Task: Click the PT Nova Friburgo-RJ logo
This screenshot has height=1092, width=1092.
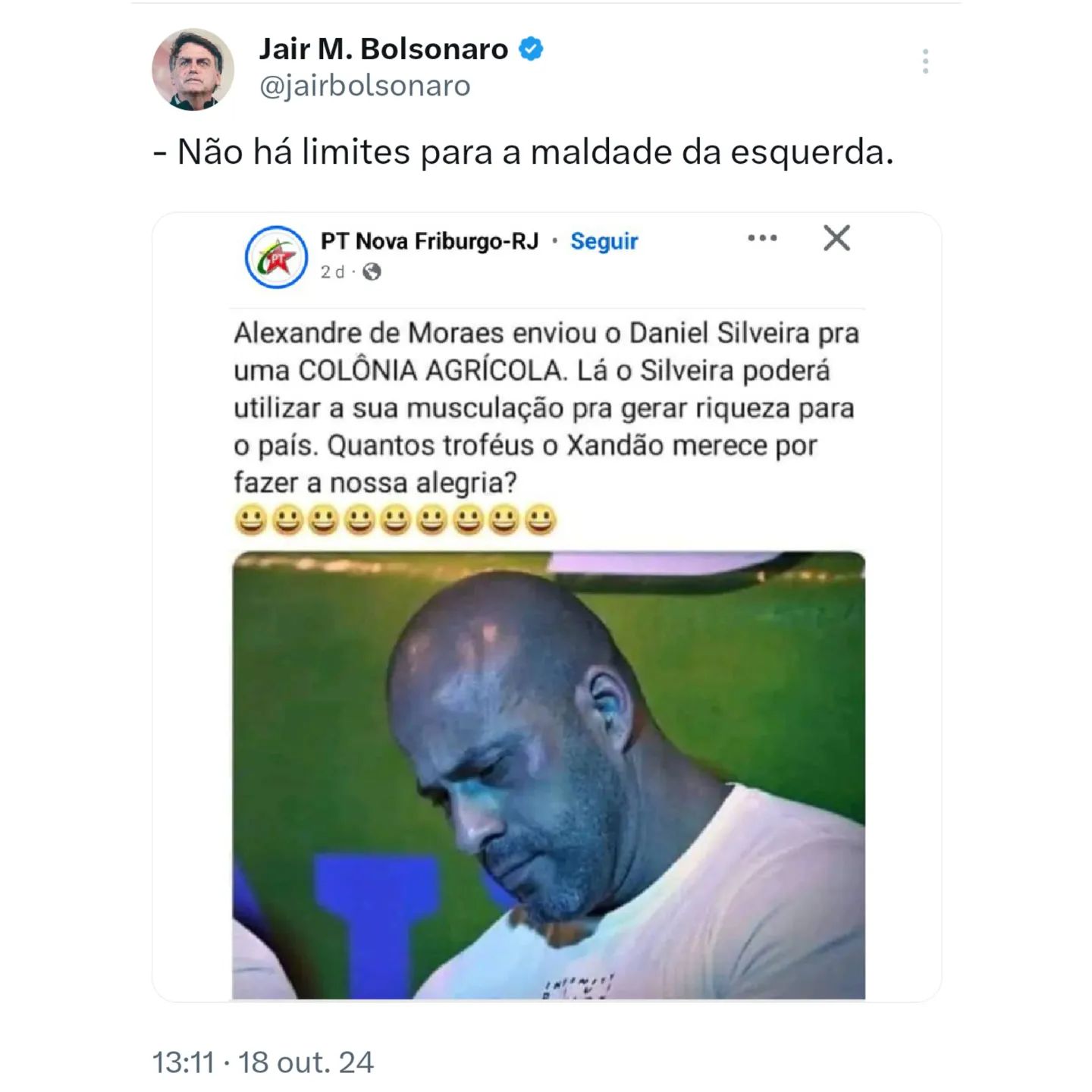Action: pyautogui.click(x=276, y=257)
